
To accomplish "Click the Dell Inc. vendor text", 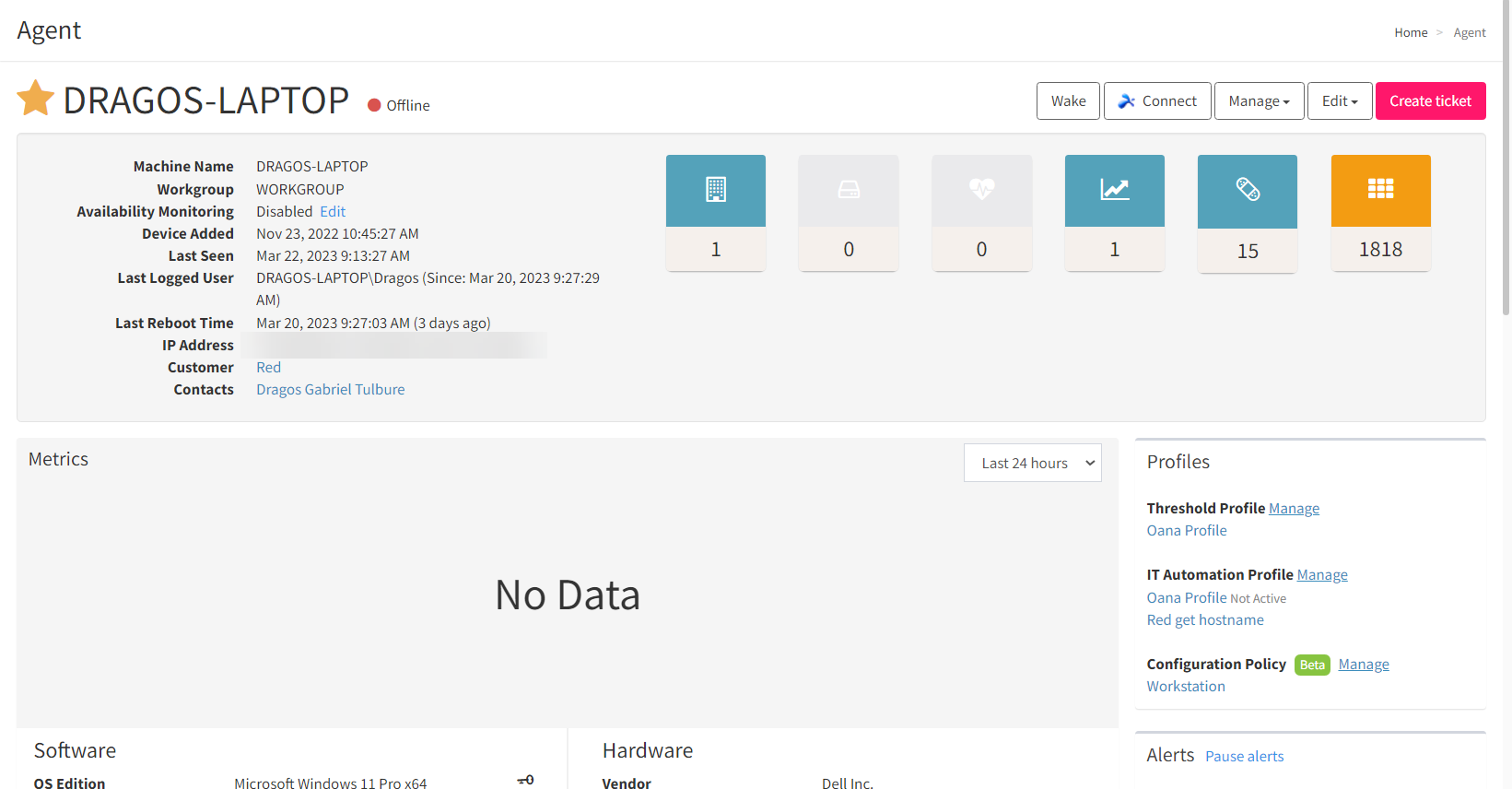I will (848, 783).
